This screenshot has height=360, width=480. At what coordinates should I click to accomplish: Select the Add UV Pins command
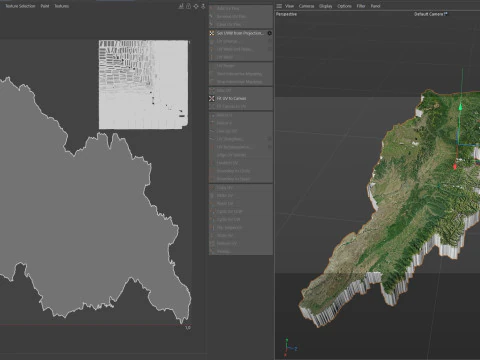240,8
